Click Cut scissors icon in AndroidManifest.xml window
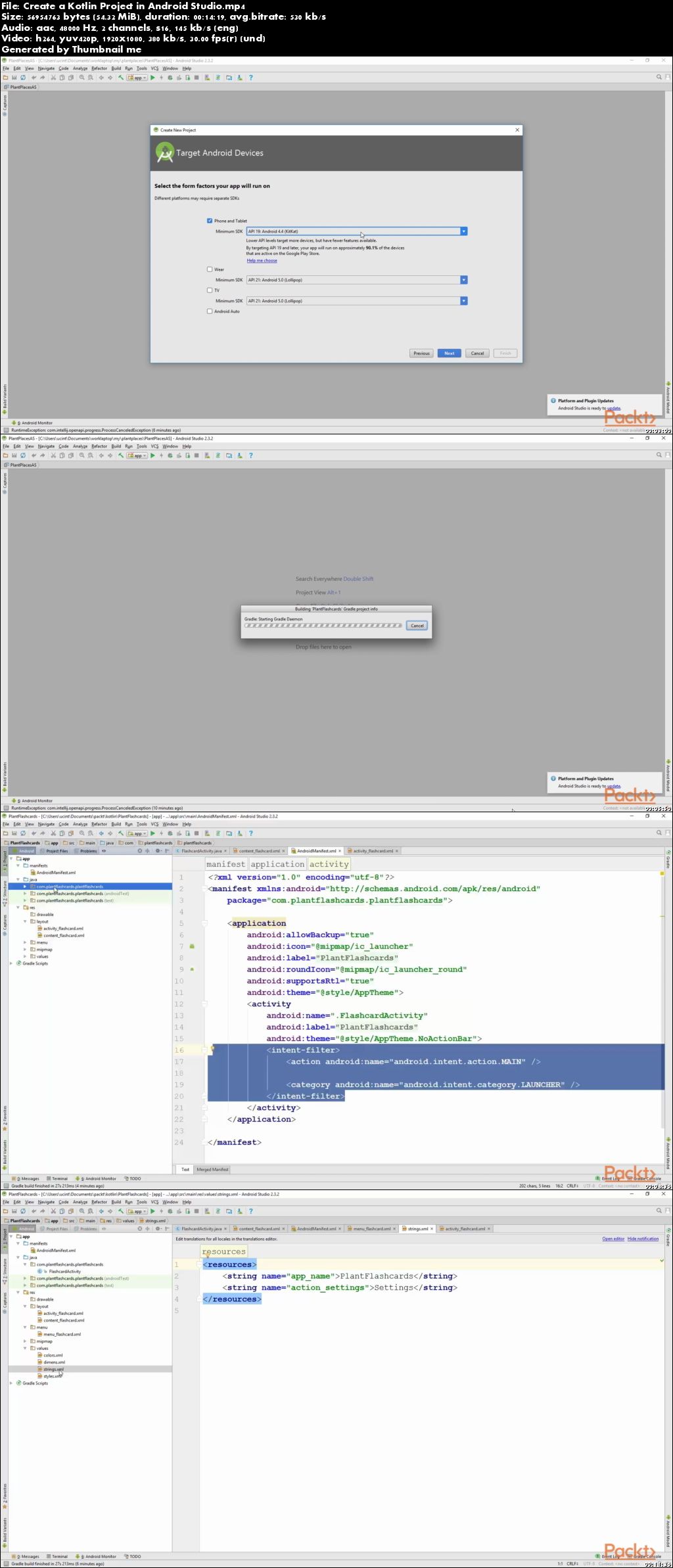The width and height of the screenshot is (673, 1568). pos(53,833)
